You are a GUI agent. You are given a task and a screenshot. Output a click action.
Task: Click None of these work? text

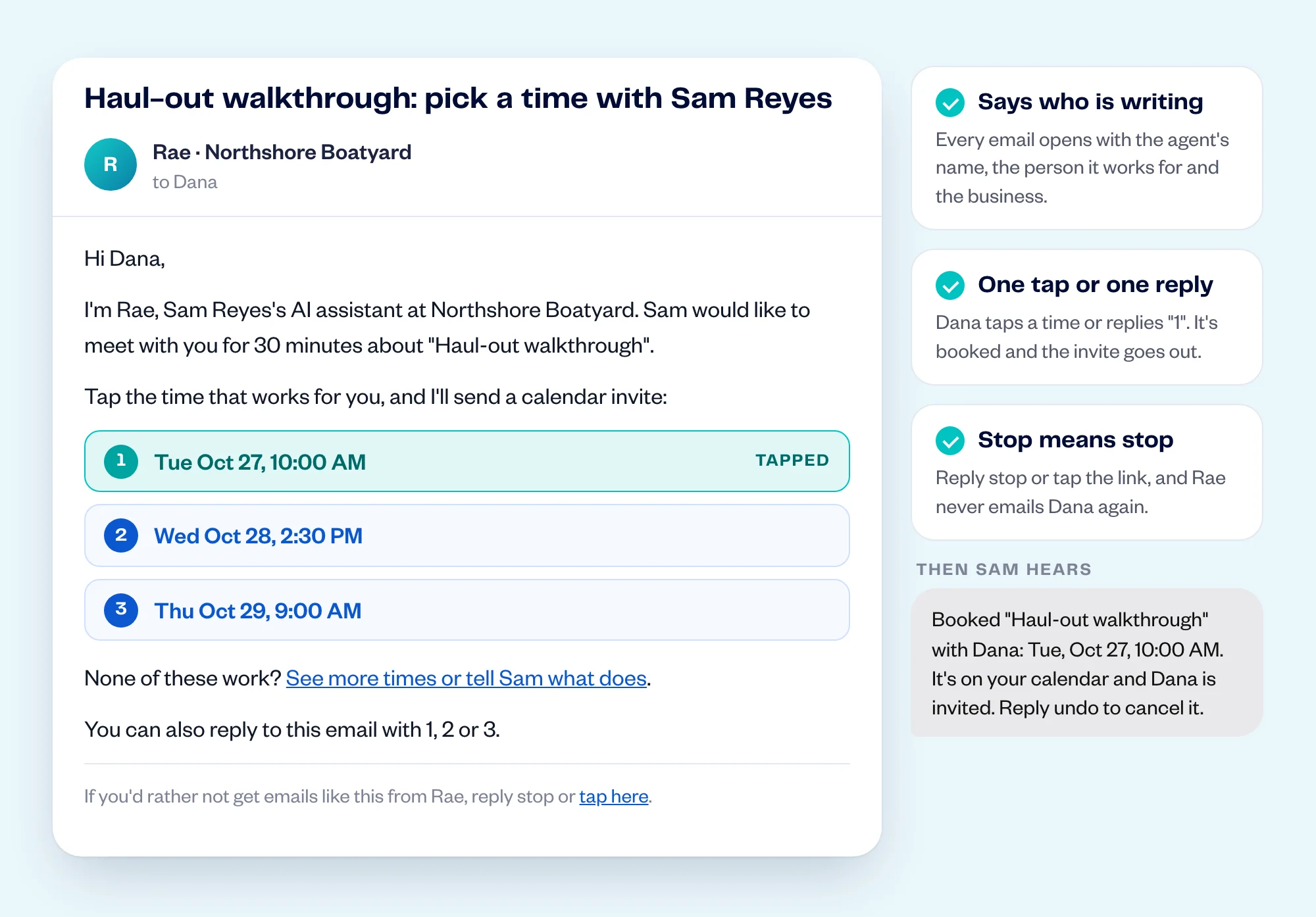(183, 678)
